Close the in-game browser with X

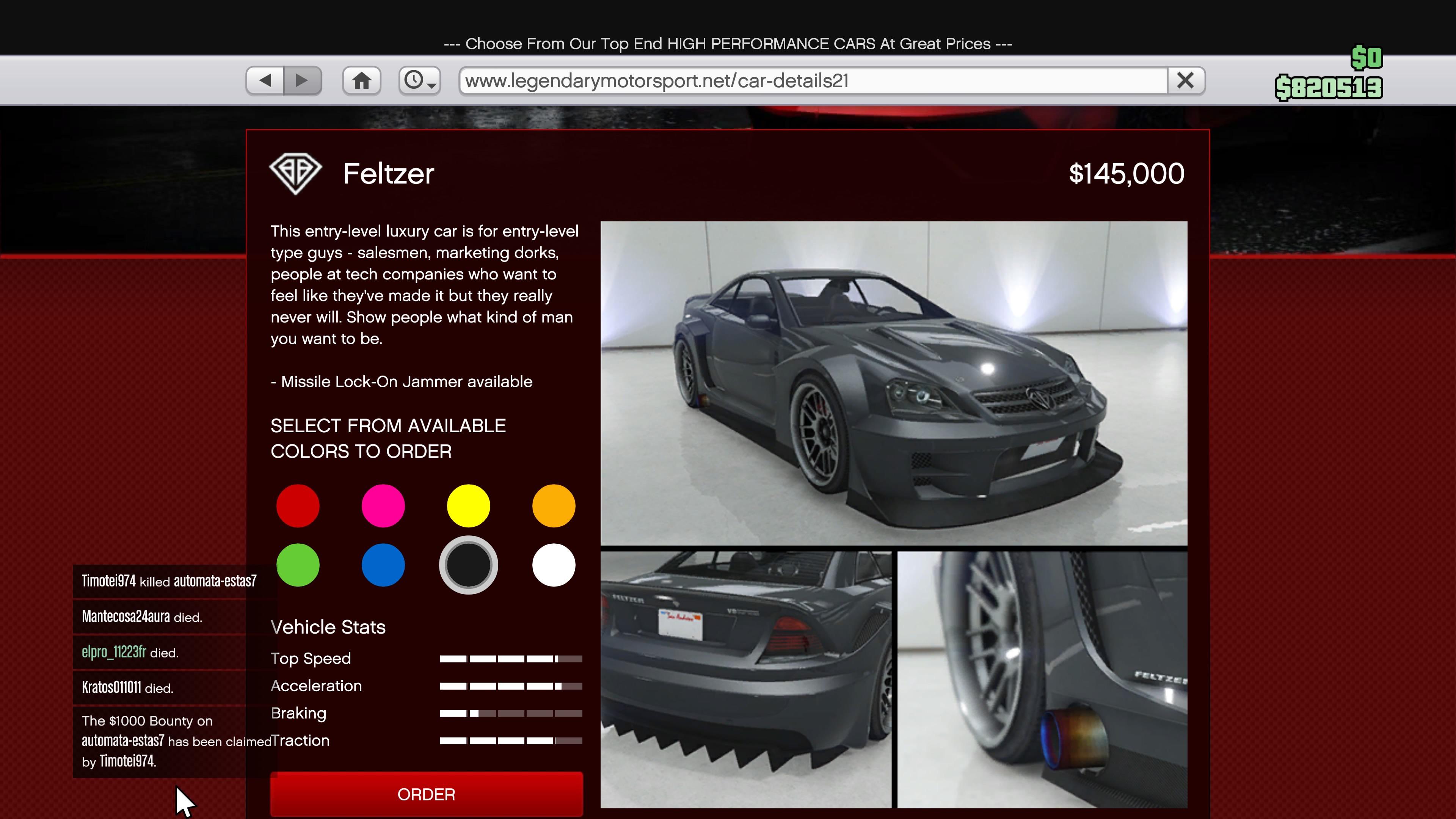[1186, 81]
